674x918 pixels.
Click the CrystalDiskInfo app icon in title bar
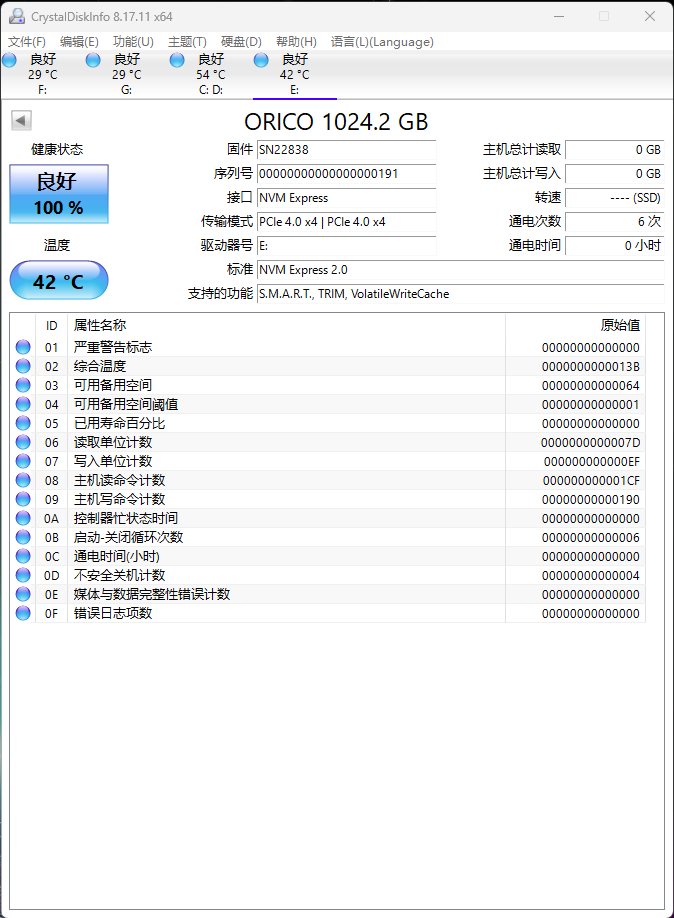pos(17,16)
